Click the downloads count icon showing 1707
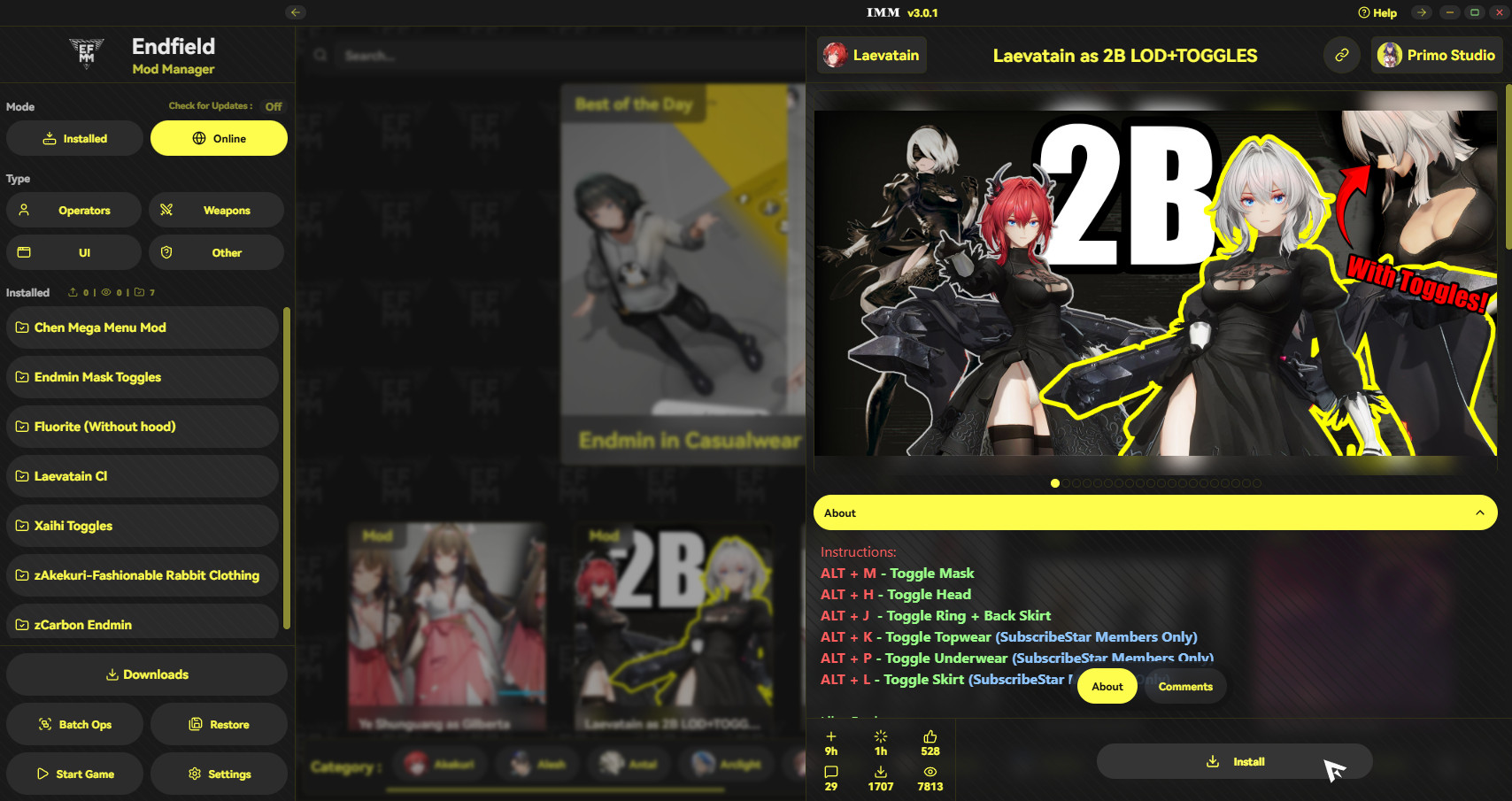This screenshot has height=801, width=1512. point(881,772)
